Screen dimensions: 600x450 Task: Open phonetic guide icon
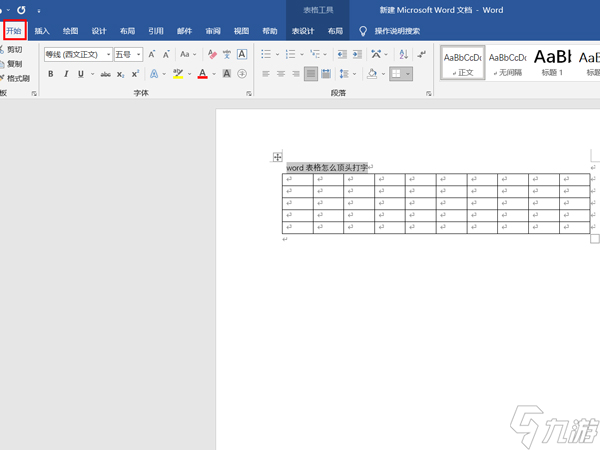(227, 54)
